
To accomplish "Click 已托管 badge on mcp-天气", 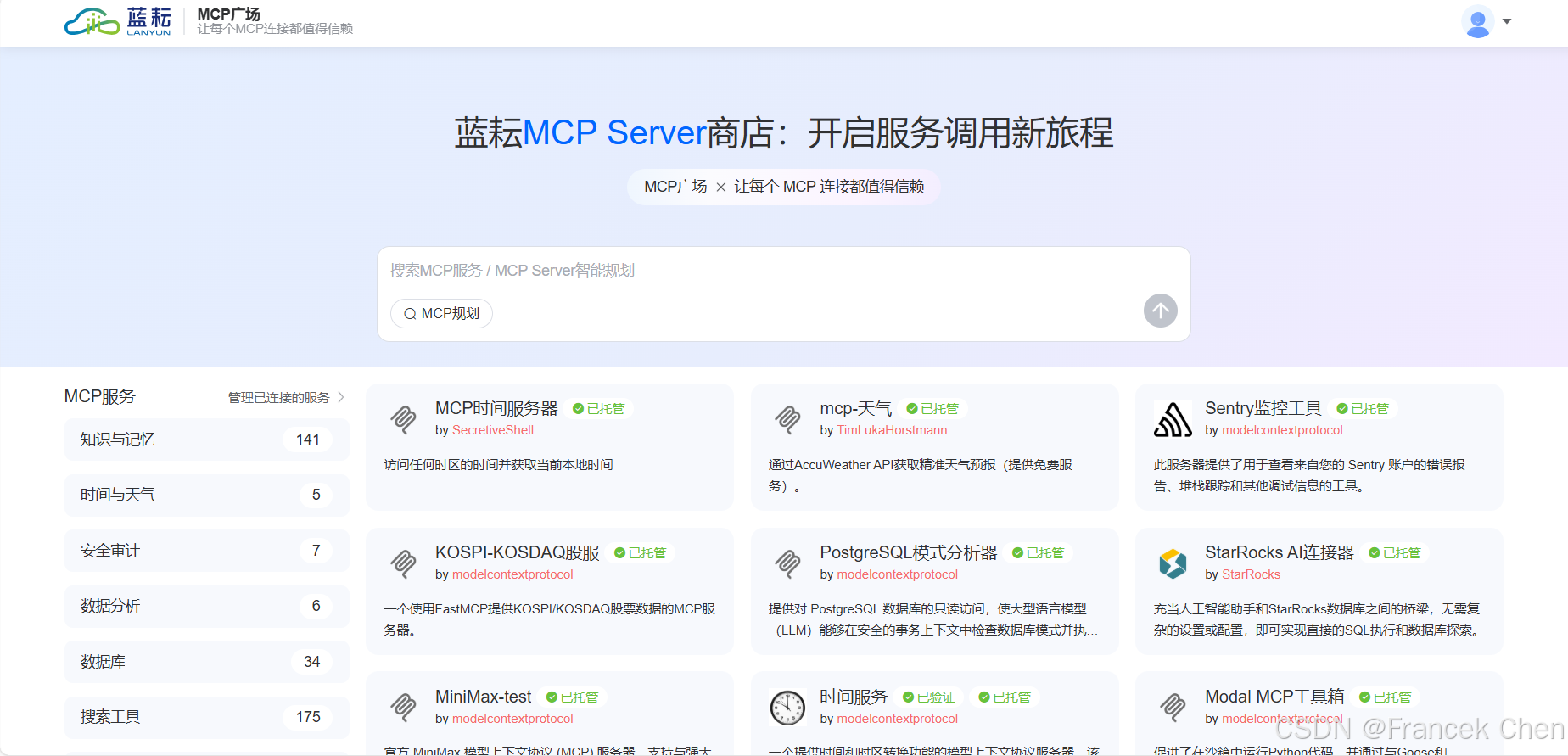I will (932, 409).
